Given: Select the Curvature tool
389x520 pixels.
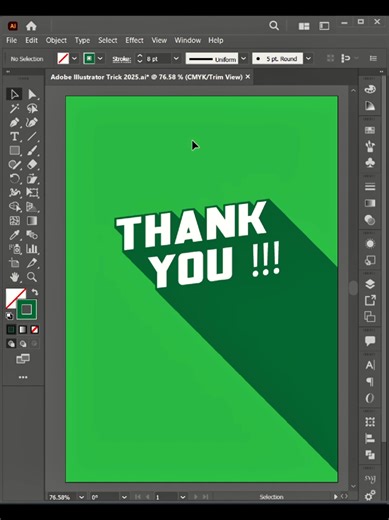Looking at the screenshot, I should point(32,123).
